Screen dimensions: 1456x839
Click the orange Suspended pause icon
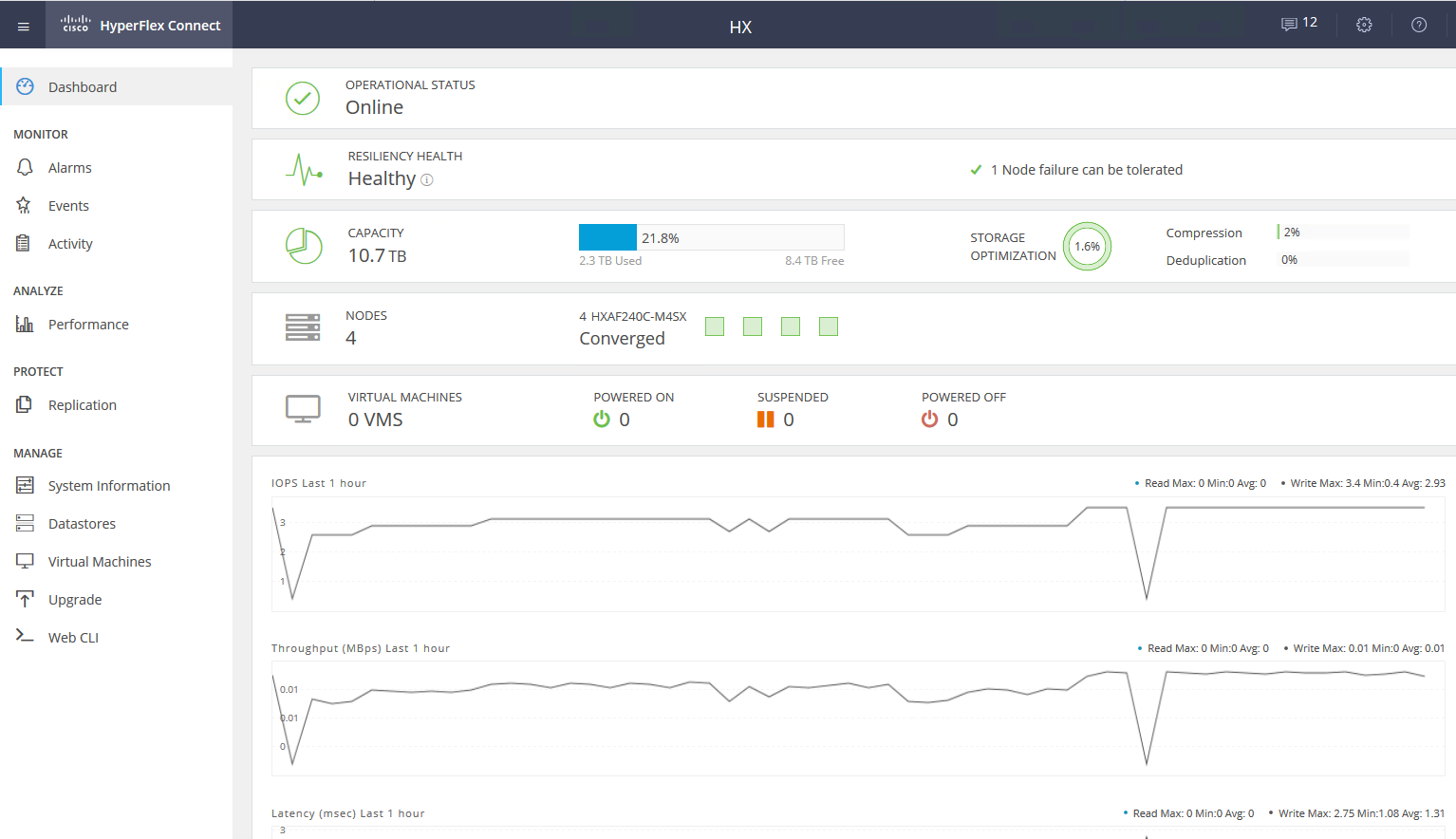[765, 419]
